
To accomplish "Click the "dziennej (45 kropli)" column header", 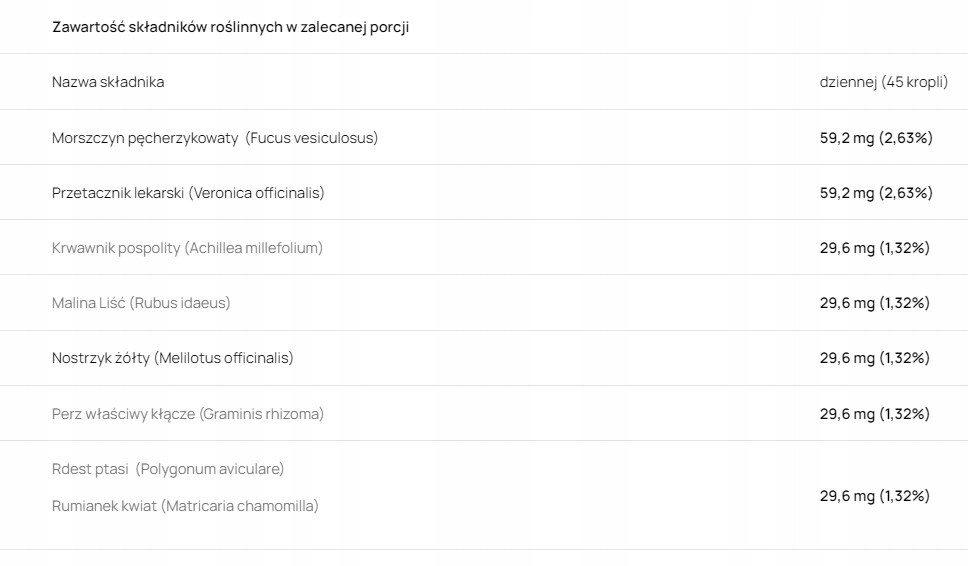I will pos(883,82).
